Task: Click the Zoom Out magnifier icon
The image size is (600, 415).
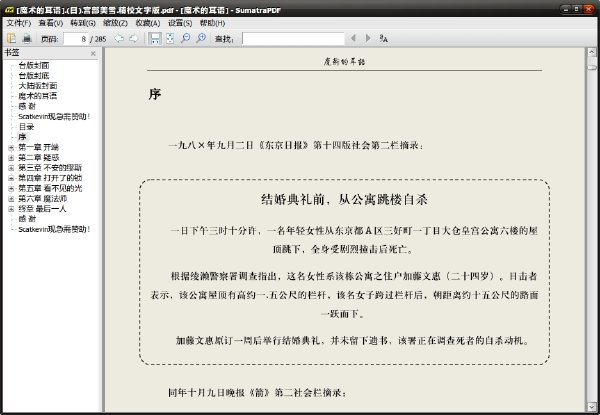Action: 186,38
